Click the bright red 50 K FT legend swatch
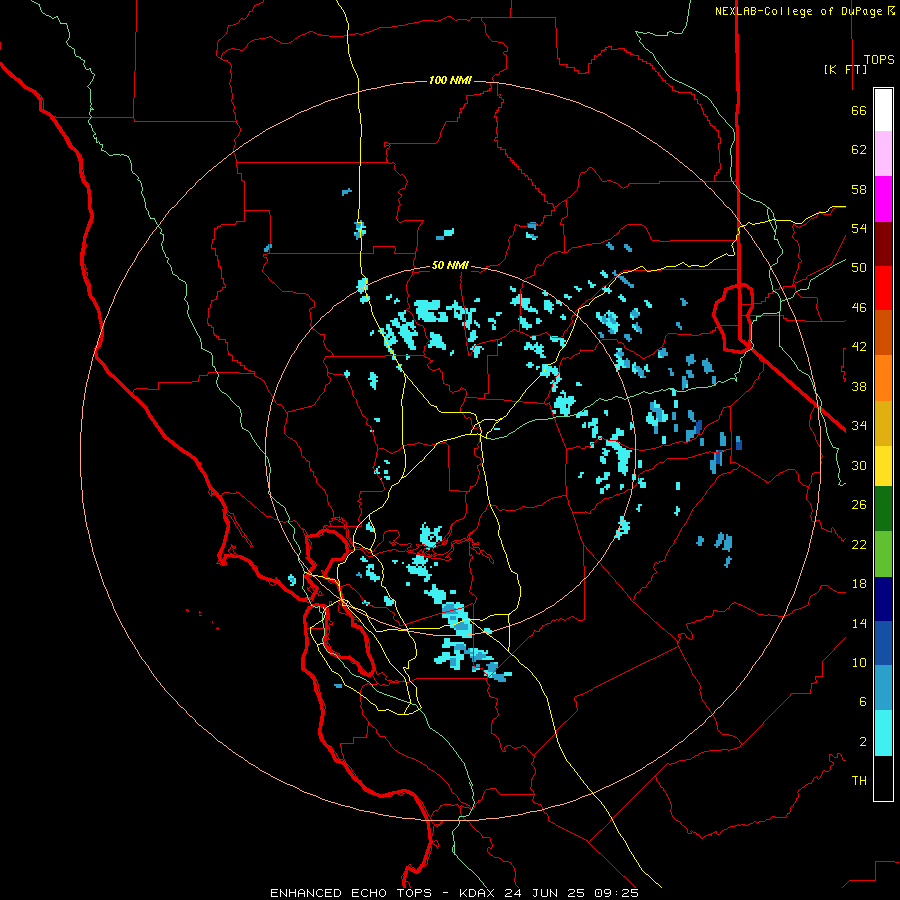 click(883, 288)
